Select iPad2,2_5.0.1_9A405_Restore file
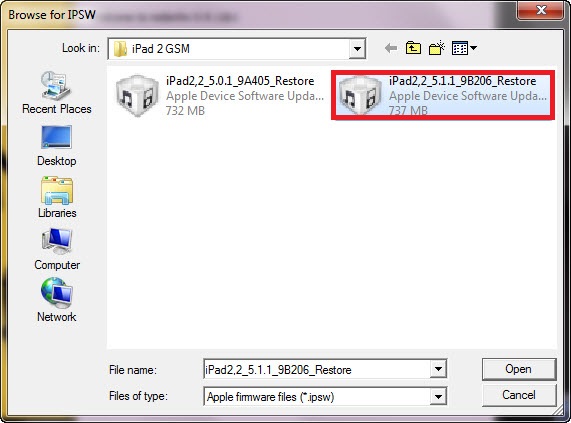Image resolution: width=571 pixels, height=423 pixels. [219, 95]
